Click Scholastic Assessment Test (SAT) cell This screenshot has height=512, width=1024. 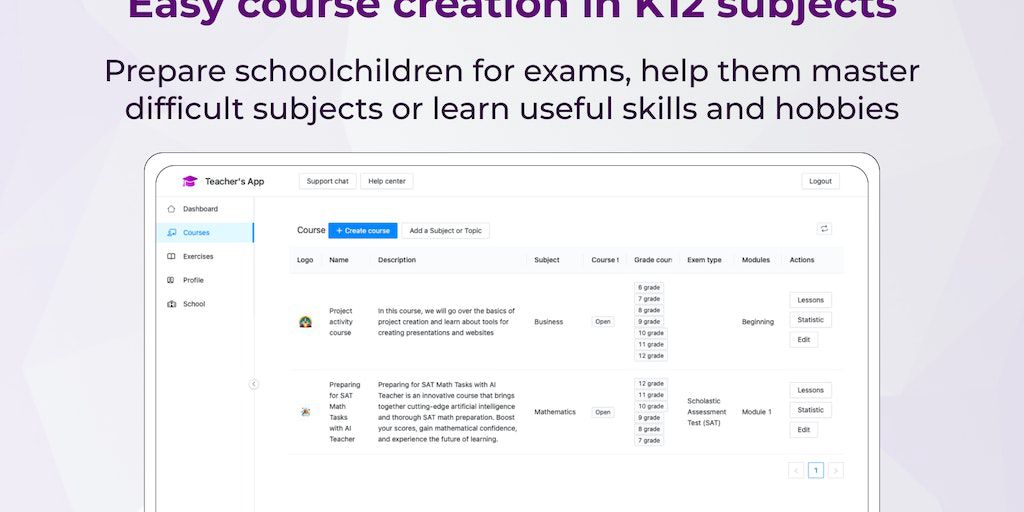pyautogui.click(x=707, y=412)
